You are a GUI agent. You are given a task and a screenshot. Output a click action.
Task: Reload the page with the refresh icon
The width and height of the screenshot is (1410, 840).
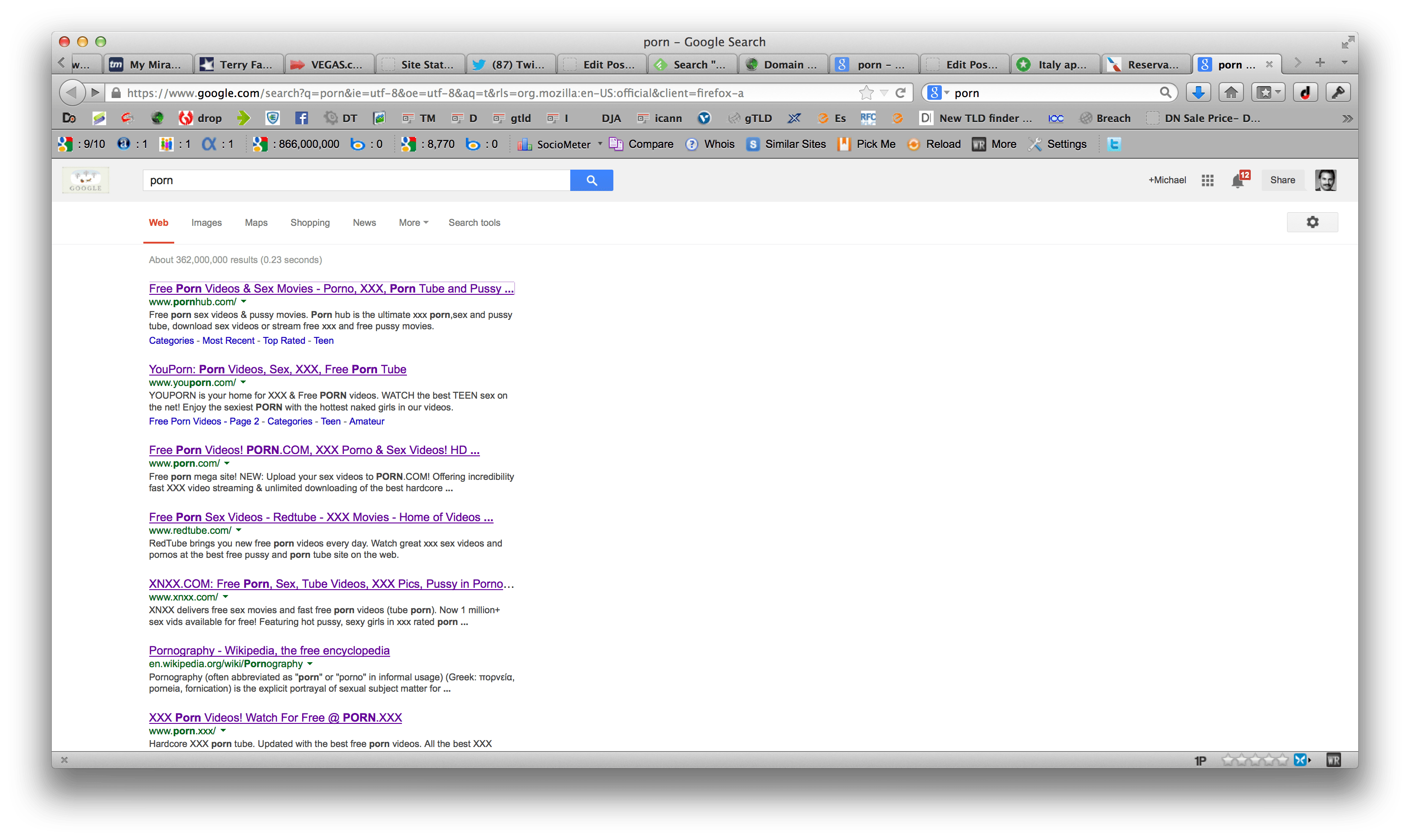901,93
